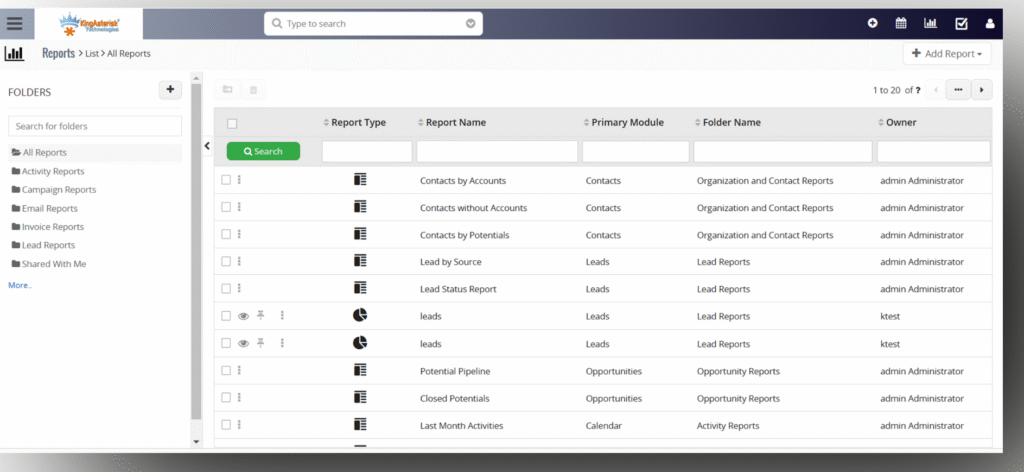Select the Lead Status Report checkbox
1024x472 pixels.
click(x=226, y=288)
